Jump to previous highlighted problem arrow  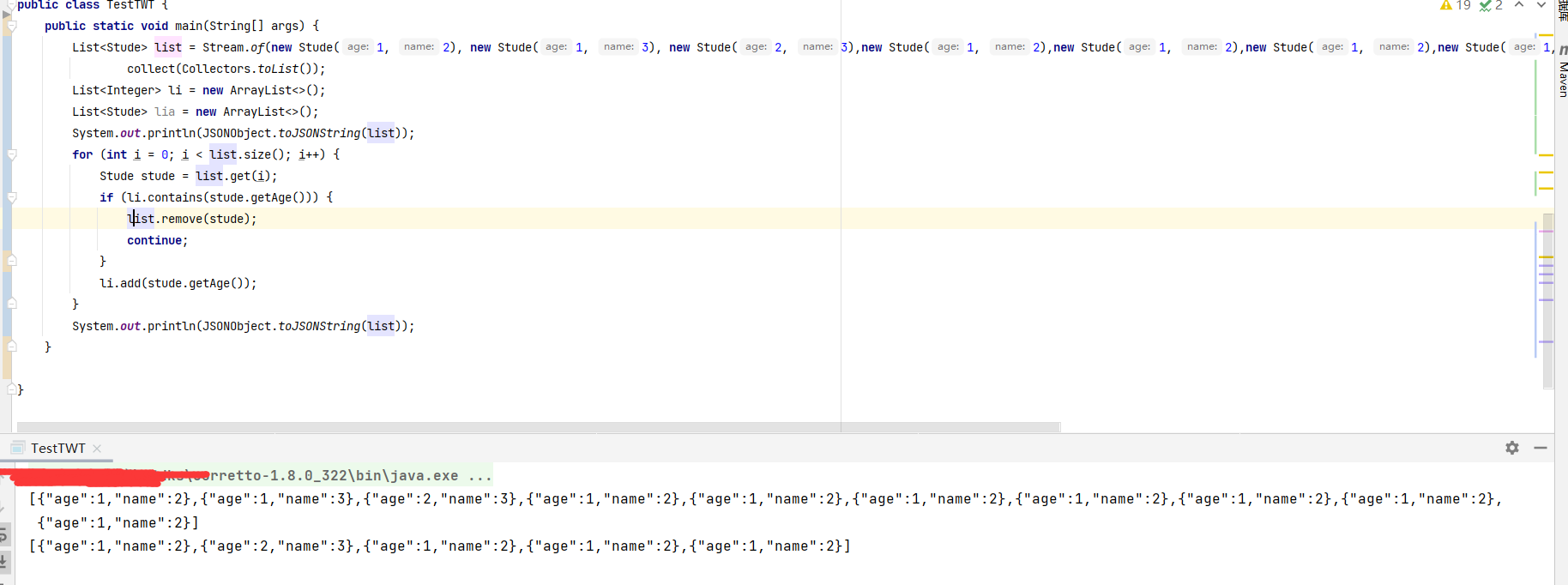pos(1519,5)
